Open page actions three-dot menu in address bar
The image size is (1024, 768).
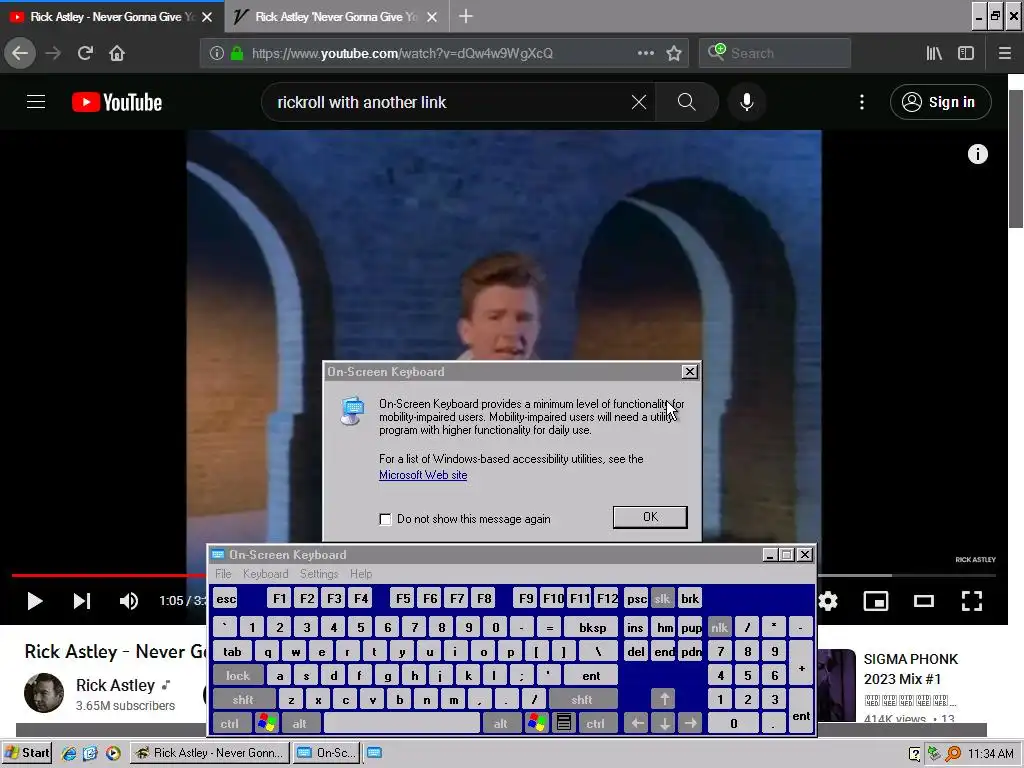coord(645,53)
